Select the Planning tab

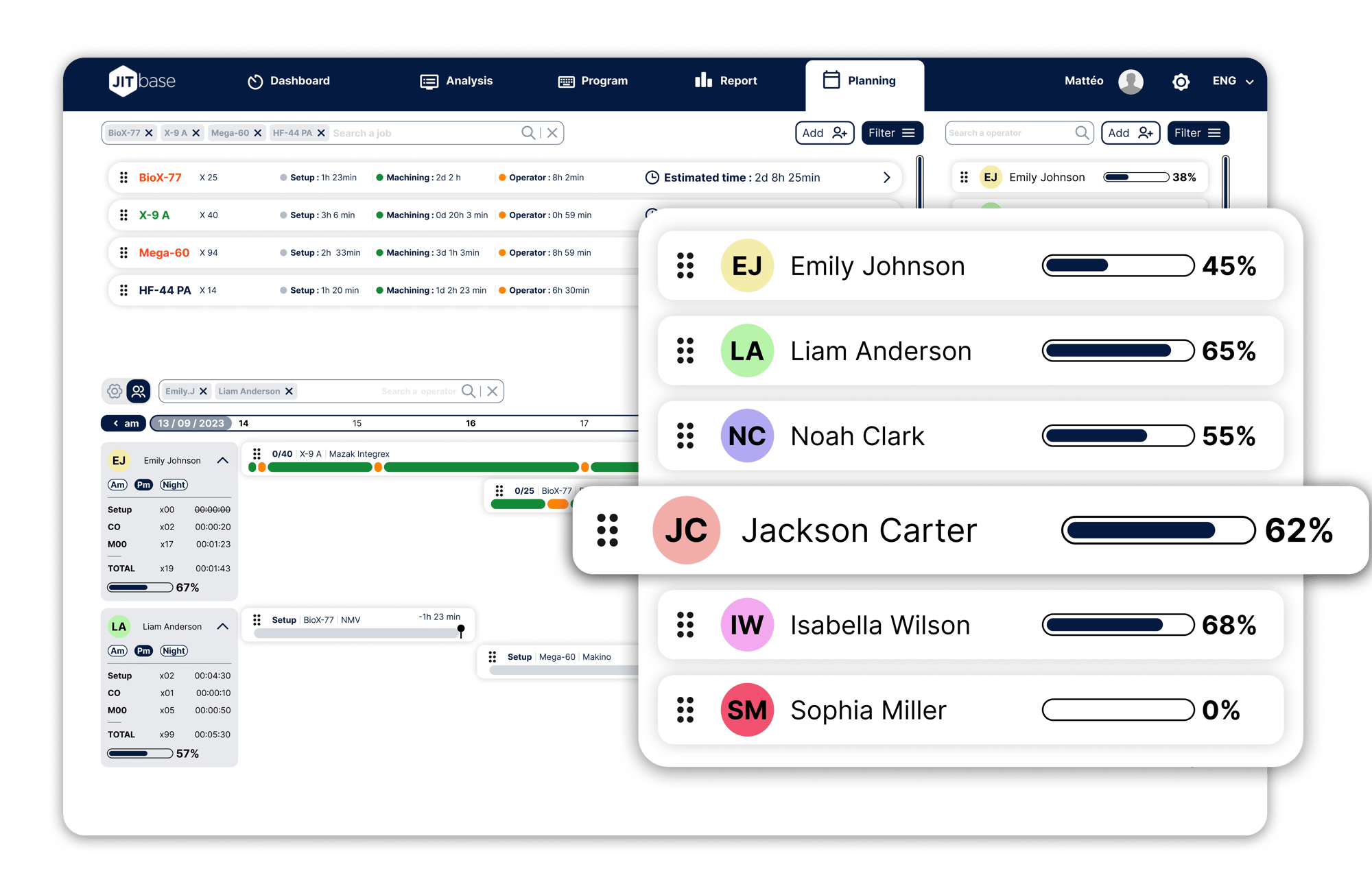pyautogui.click(x=864, y=80)
